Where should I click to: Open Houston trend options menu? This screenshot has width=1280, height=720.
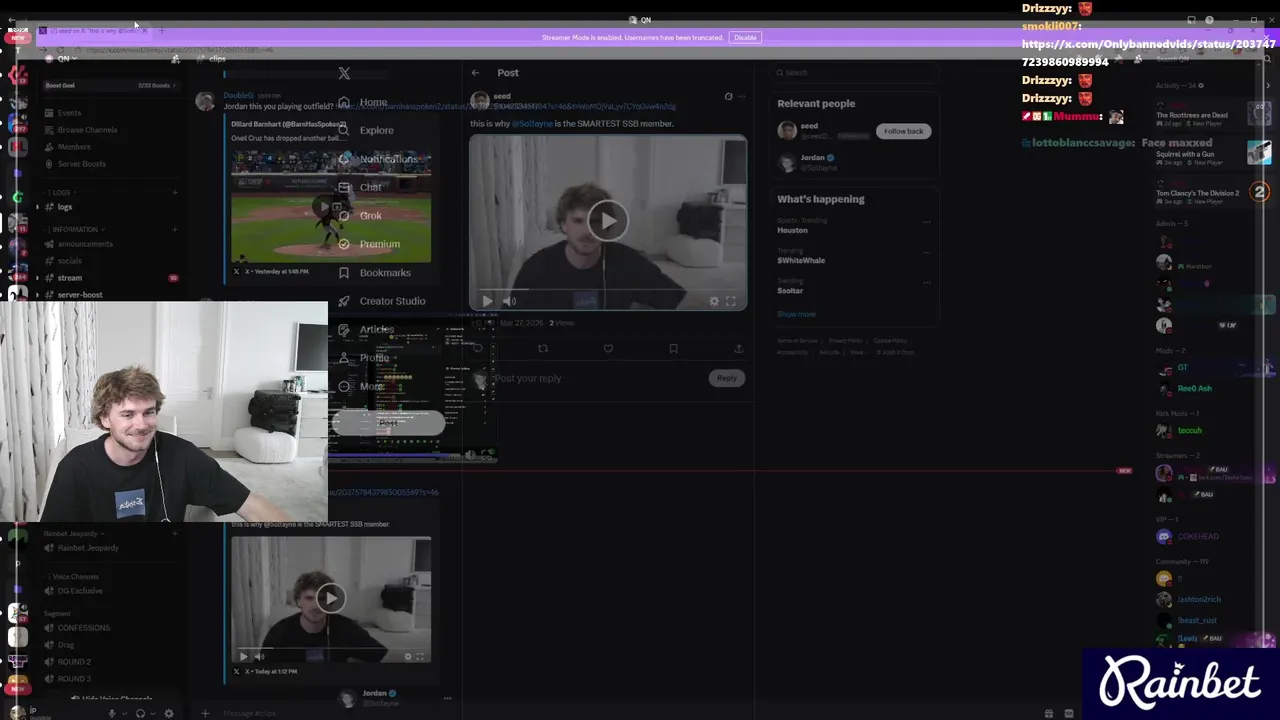tap(927, 222)
